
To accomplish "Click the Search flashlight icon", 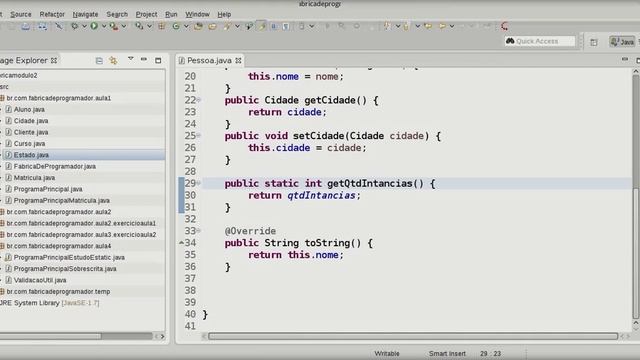I will click(x=227, y=26).
